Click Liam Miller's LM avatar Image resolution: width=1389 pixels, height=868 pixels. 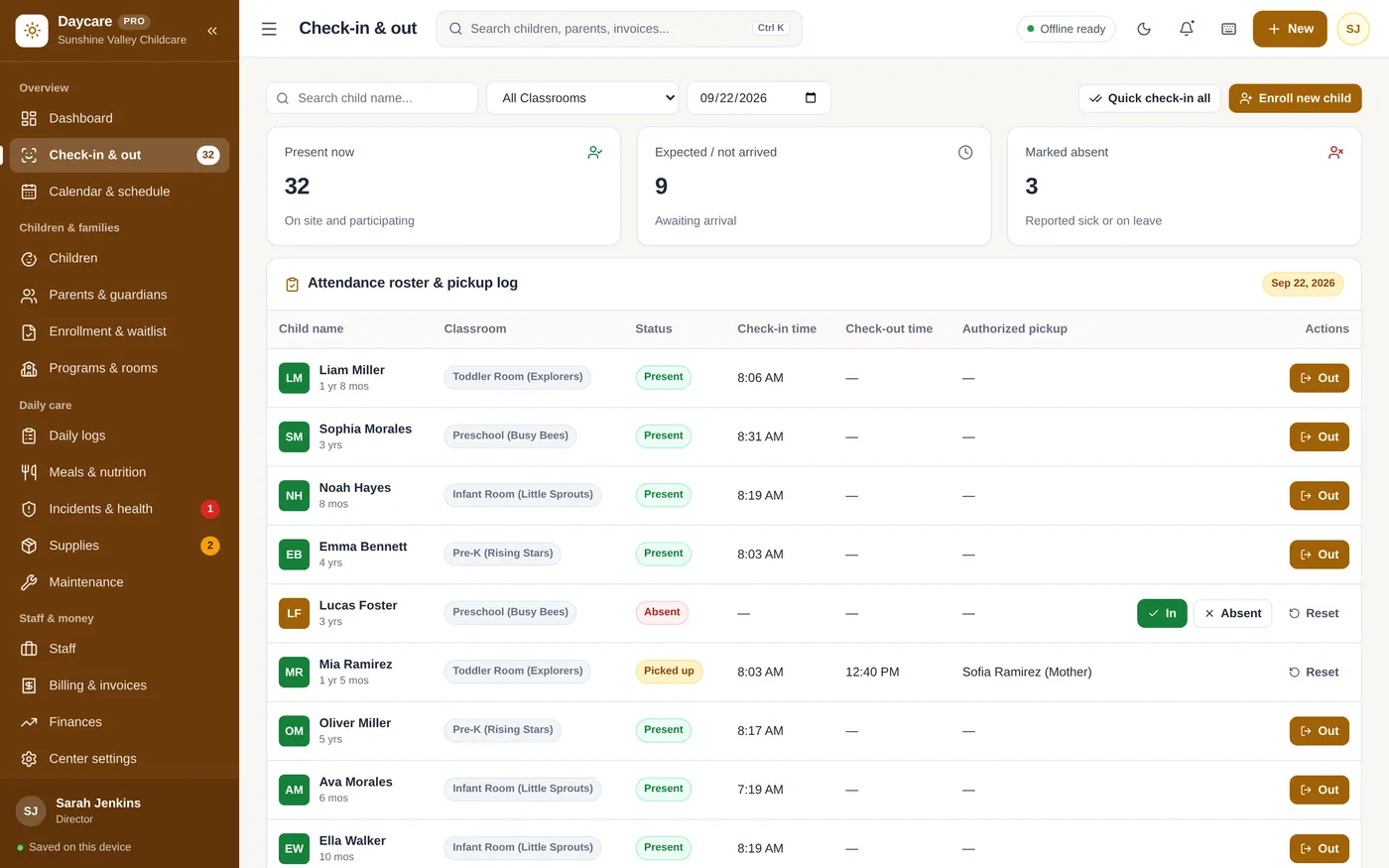tap(295, 378)
